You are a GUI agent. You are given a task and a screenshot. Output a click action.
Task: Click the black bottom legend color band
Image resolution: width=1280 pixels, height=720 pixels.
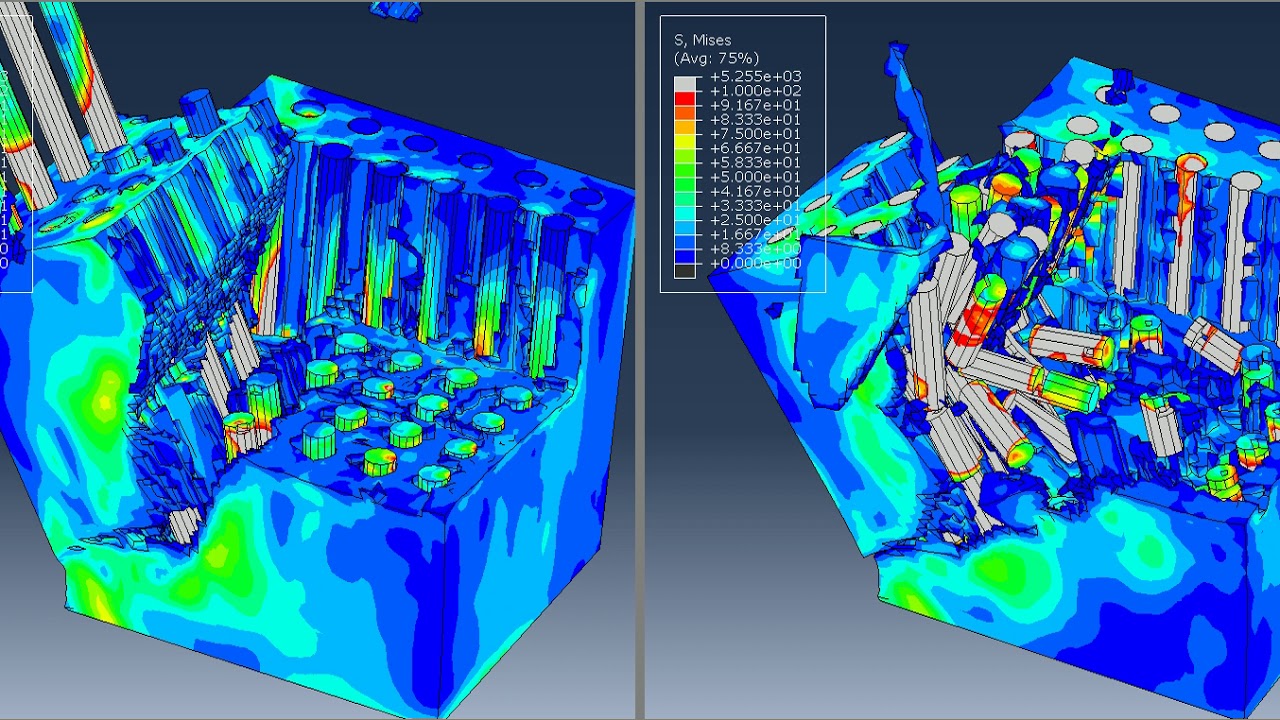coord(684,270)
